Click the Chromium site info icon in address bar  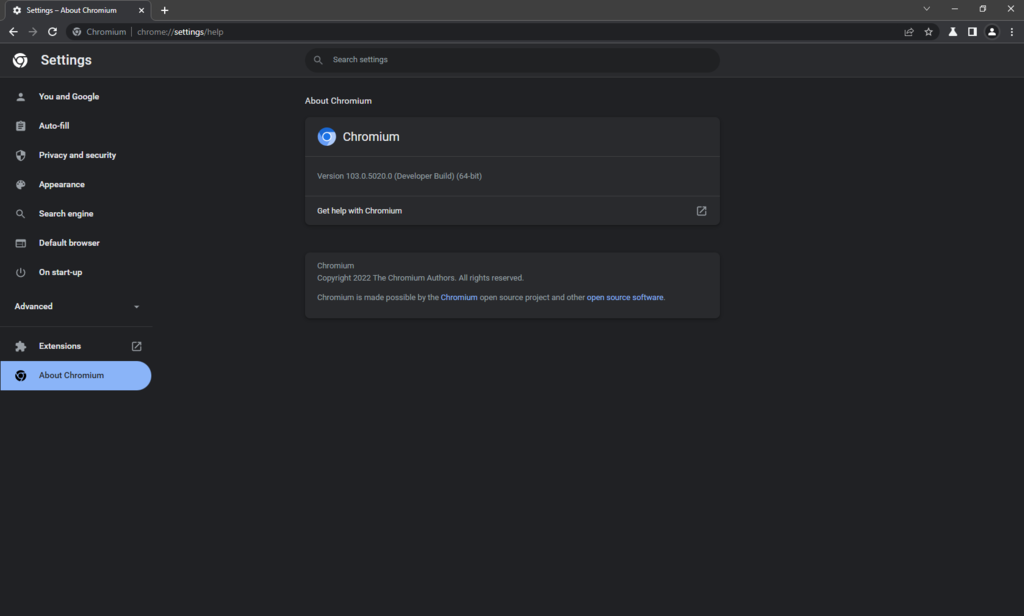[77, 31]
